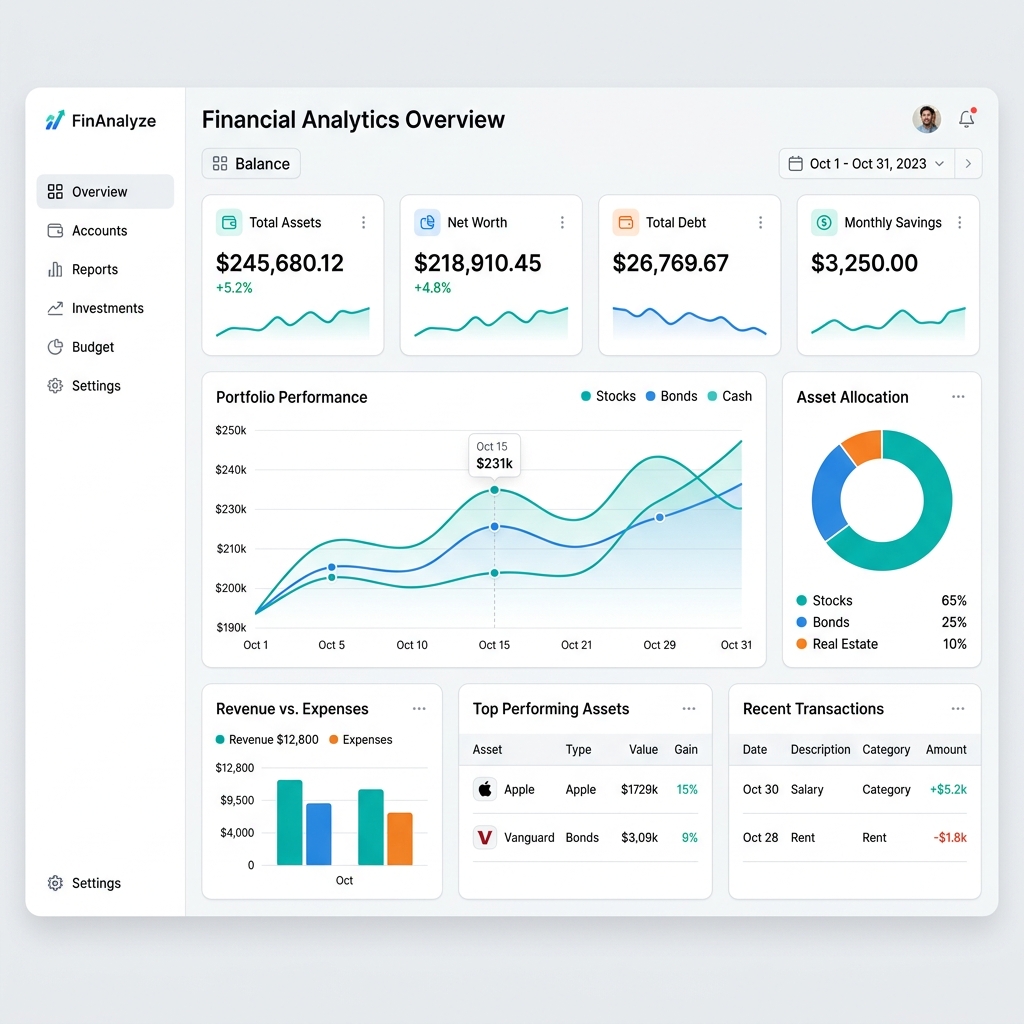
Task: Click the Net Worth pie icon
Action: pyautogui.click(x=427, y=223)
